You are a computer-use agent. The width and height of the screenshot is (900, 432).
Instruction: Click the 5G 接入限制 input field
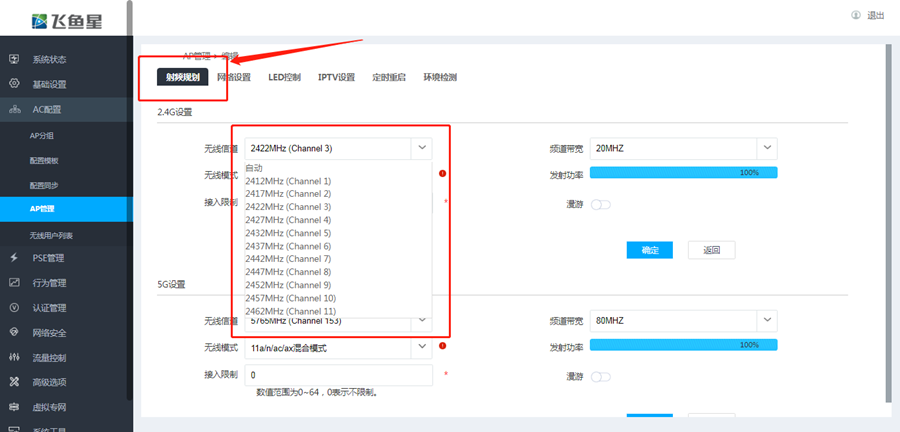(338, 375)
